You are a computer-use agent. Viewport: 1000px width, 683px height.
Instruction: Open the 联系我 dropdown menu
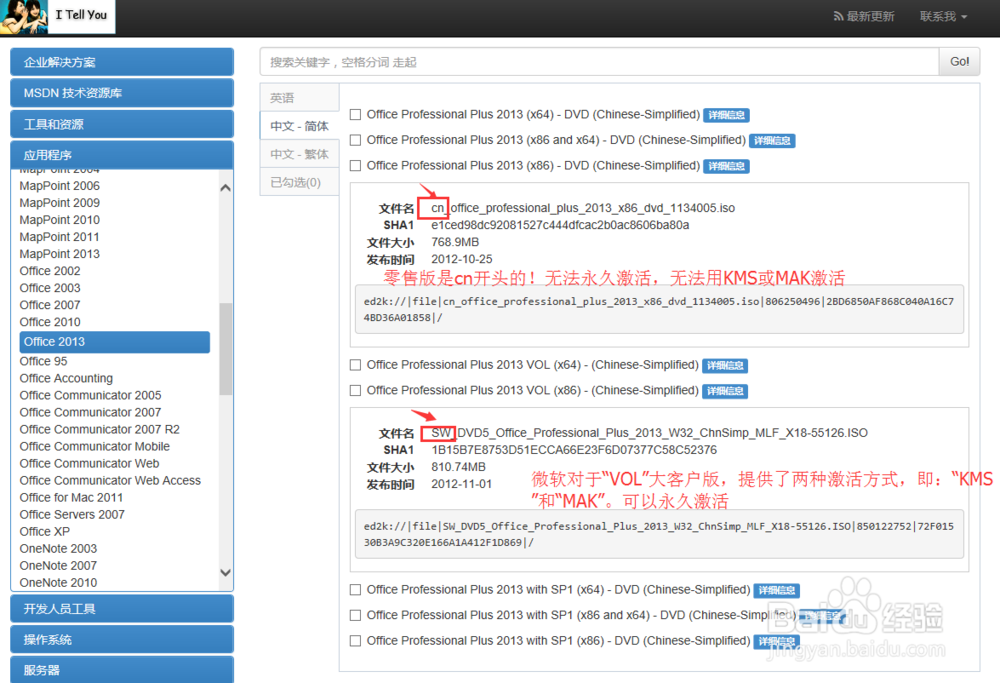click(x=943, y=17)
